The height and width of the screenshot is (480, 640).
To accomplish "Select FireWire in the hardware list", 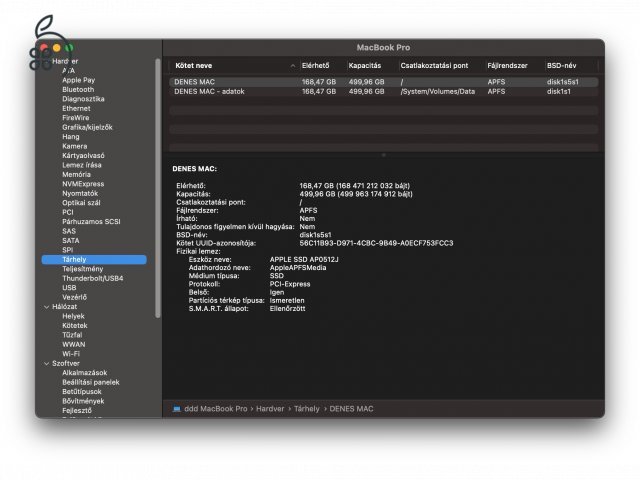I will (76, 118).
